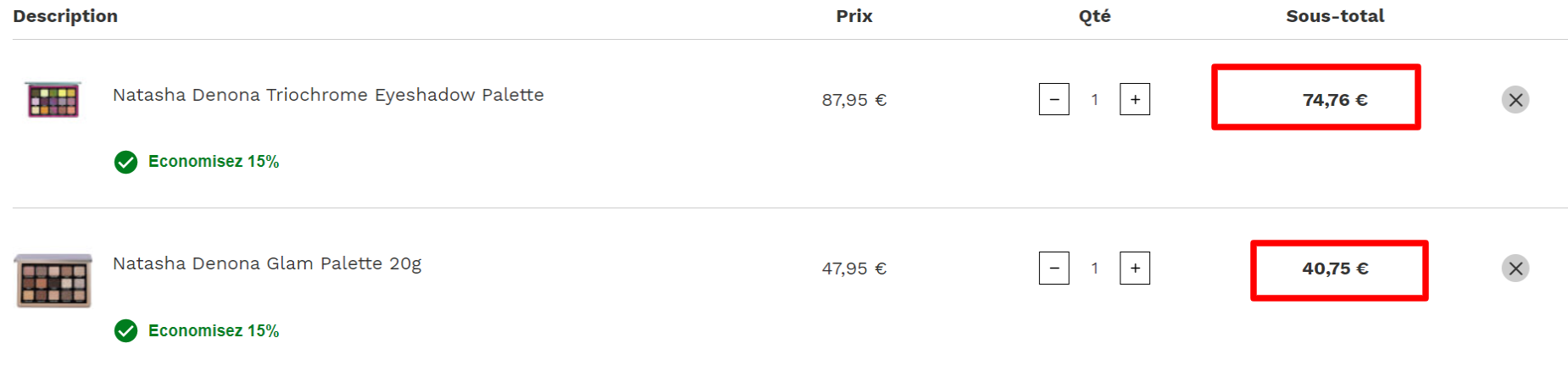Open Triochrome Eyeshadow Palette product thumbnail
The height and width of the screenshot is (371, 1568).
tap(53, 100)
